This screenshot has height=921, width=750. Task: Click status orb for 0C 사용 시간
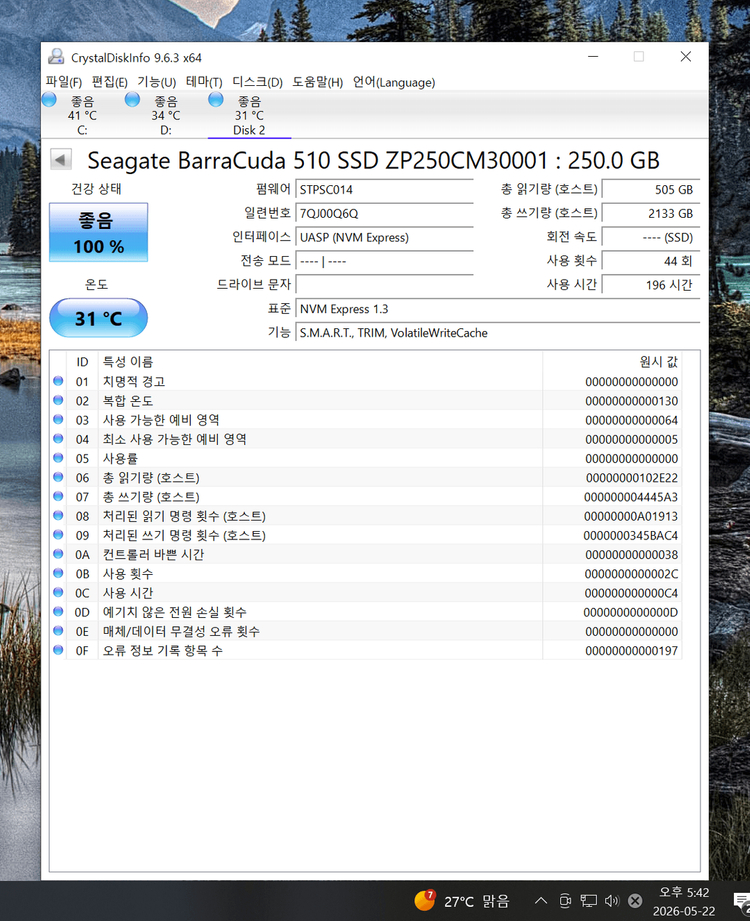pyautogui.click(x=58, y=592)
